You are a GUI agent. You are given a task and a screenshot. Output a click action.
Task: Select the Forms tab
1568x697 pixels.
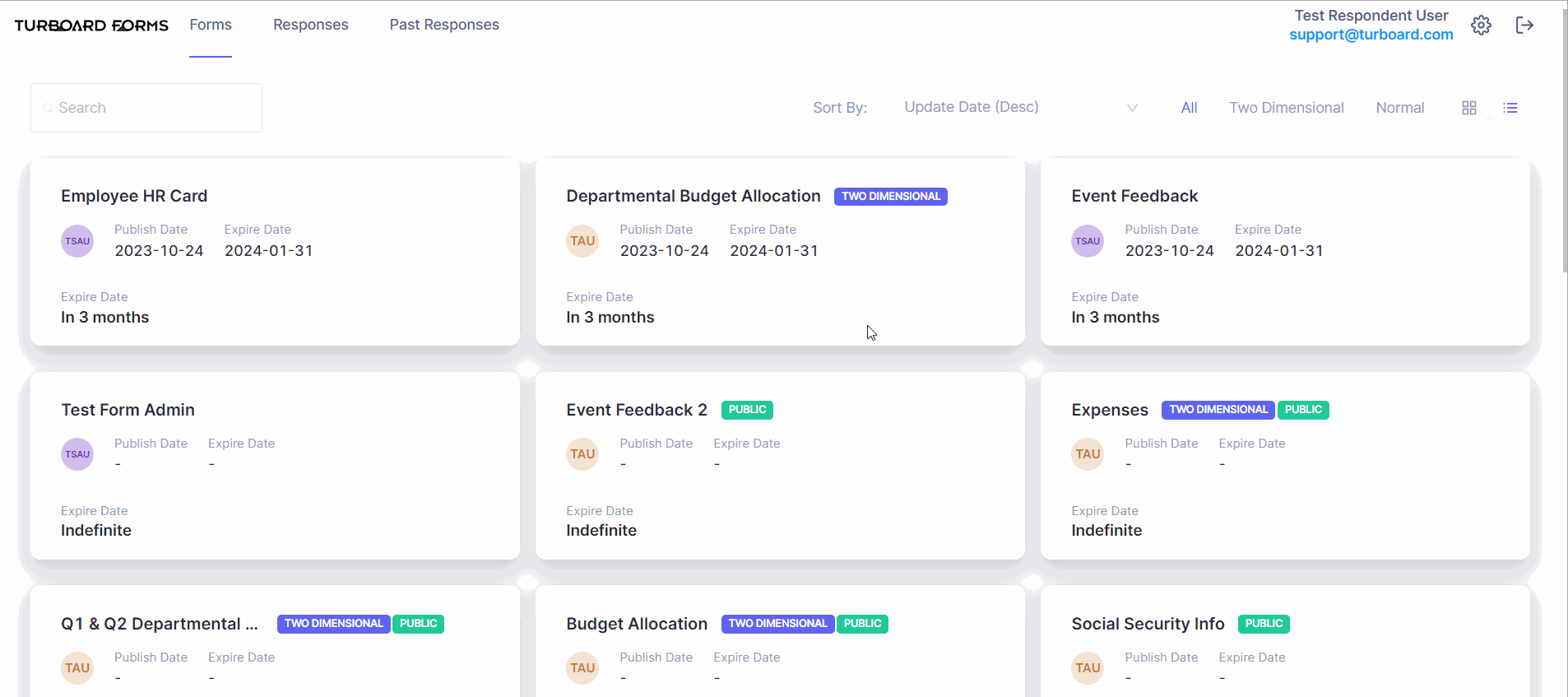[x=211, y=25]
